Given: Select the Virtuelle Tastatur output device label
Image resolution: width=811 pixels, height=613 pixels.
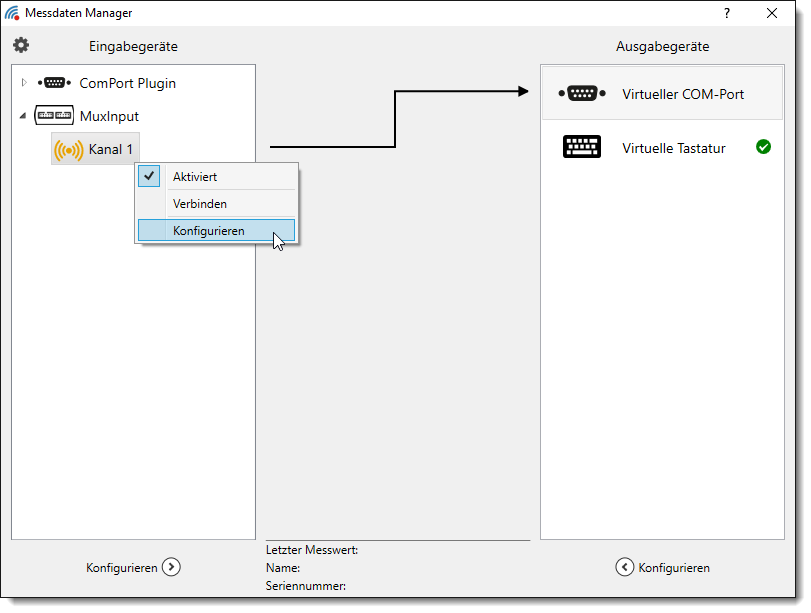Looking at the screenshot, I should 673,148.
